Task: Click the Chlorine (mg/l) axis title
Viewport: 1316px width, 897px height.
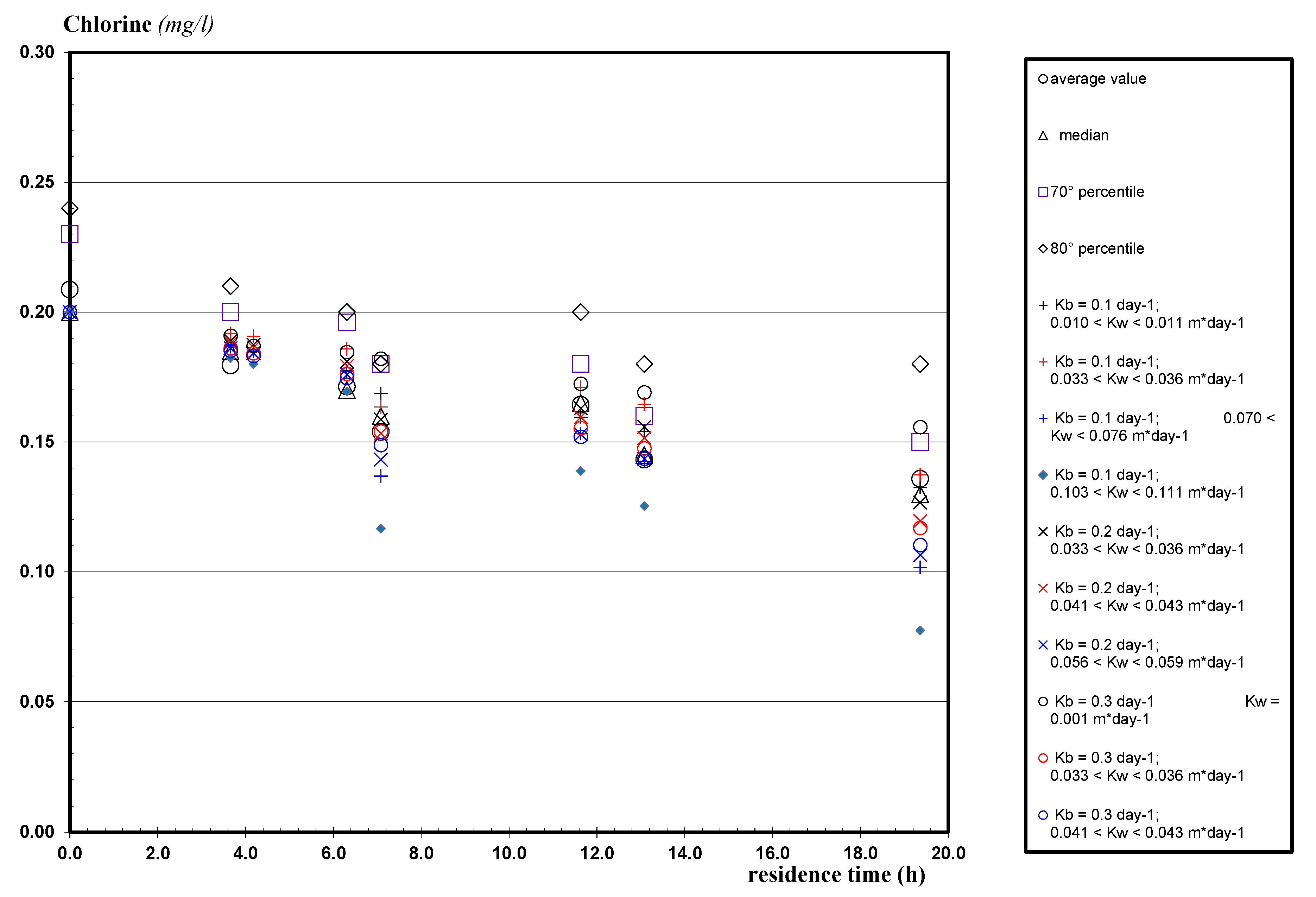Action: (138, 25)
